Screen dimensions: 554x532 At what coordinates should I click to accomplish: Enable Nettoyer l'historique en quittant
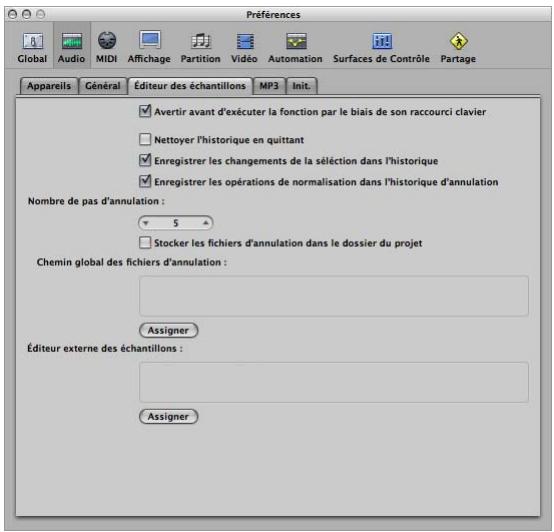(145, 140)
